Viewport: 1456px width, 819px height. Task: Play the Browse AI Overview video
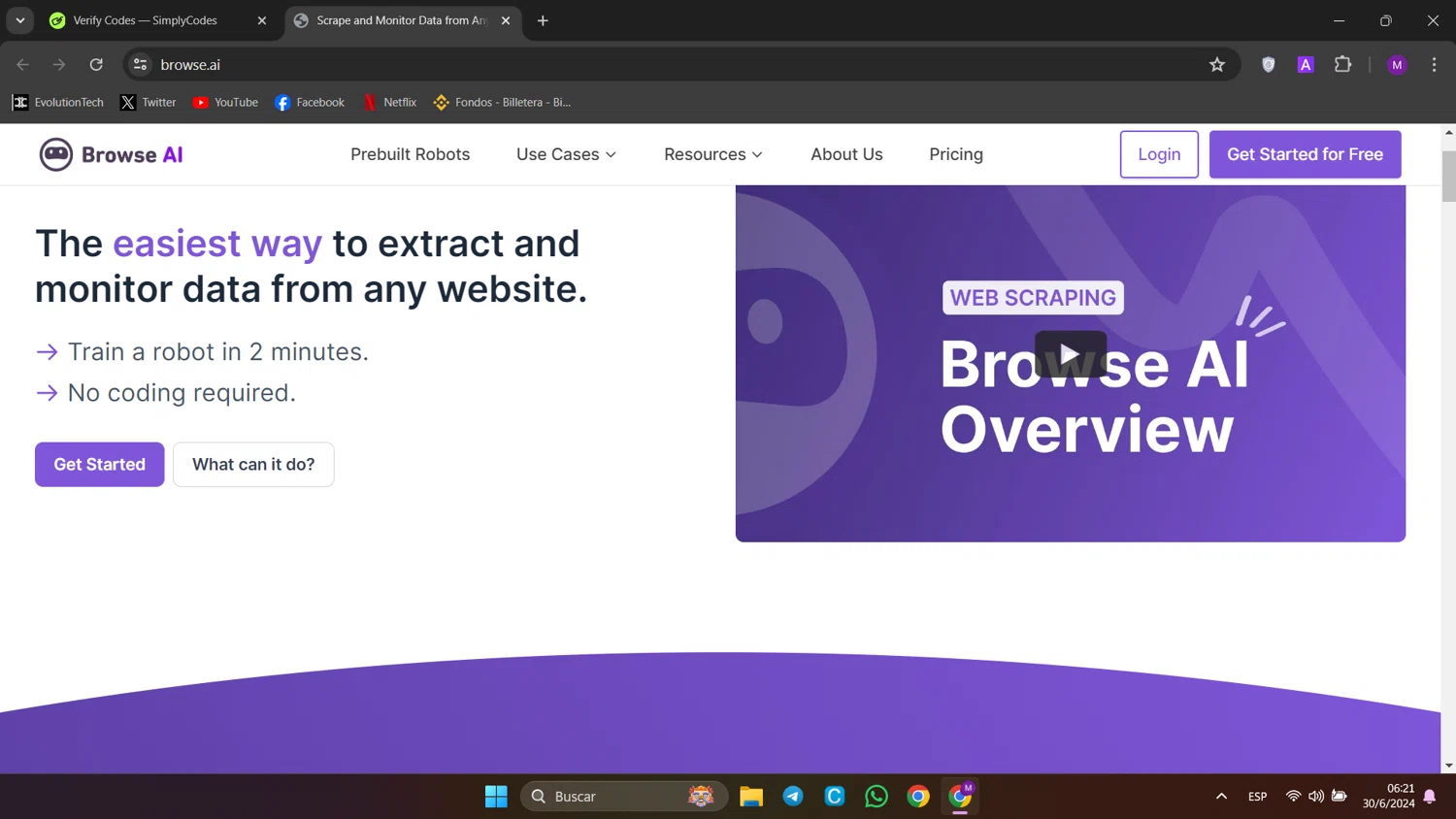(x=1070, y=354)
